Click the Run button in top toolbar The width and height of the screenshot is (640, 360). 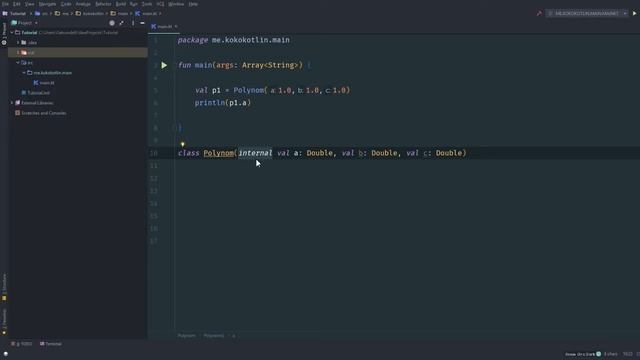634,13
